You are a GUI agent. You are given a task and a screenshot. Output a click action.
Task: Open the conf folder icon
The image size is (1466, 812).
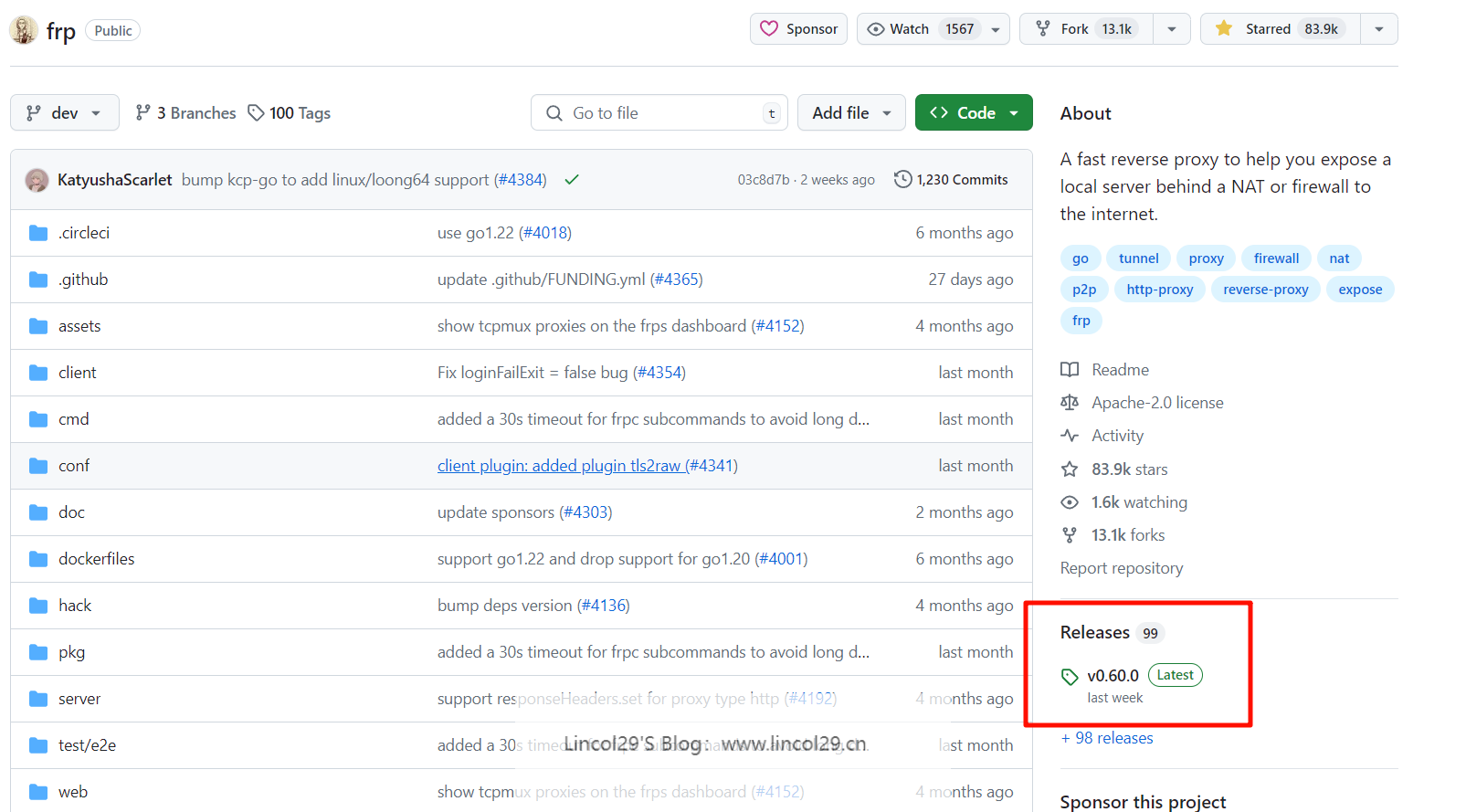click(x=38, y=466)
